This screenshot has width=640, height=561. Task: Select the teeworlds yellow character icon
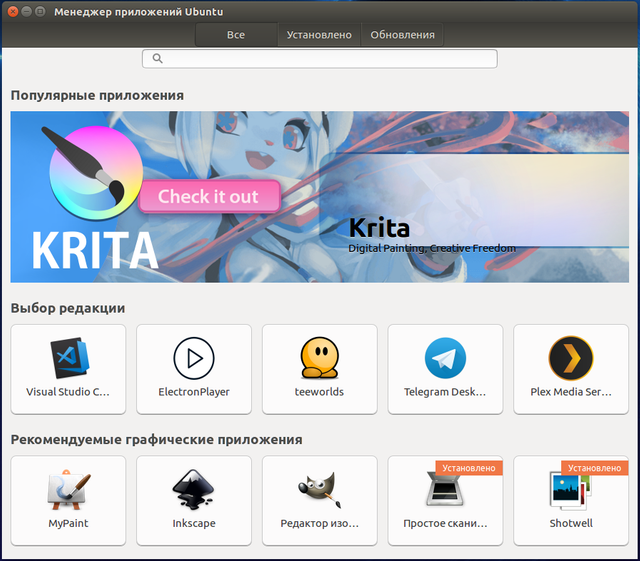coord(320,358)
